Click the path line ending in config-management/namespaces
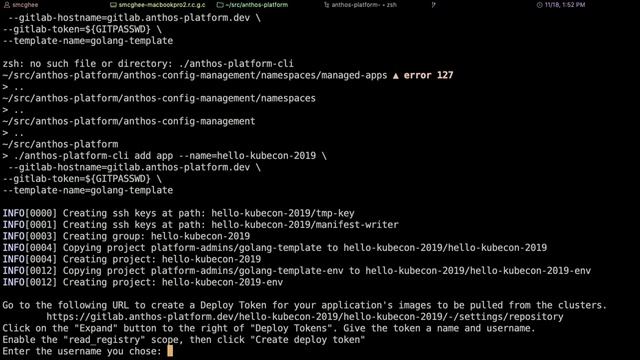Screen dimensions: 640x360 click(x=159, y=98)
